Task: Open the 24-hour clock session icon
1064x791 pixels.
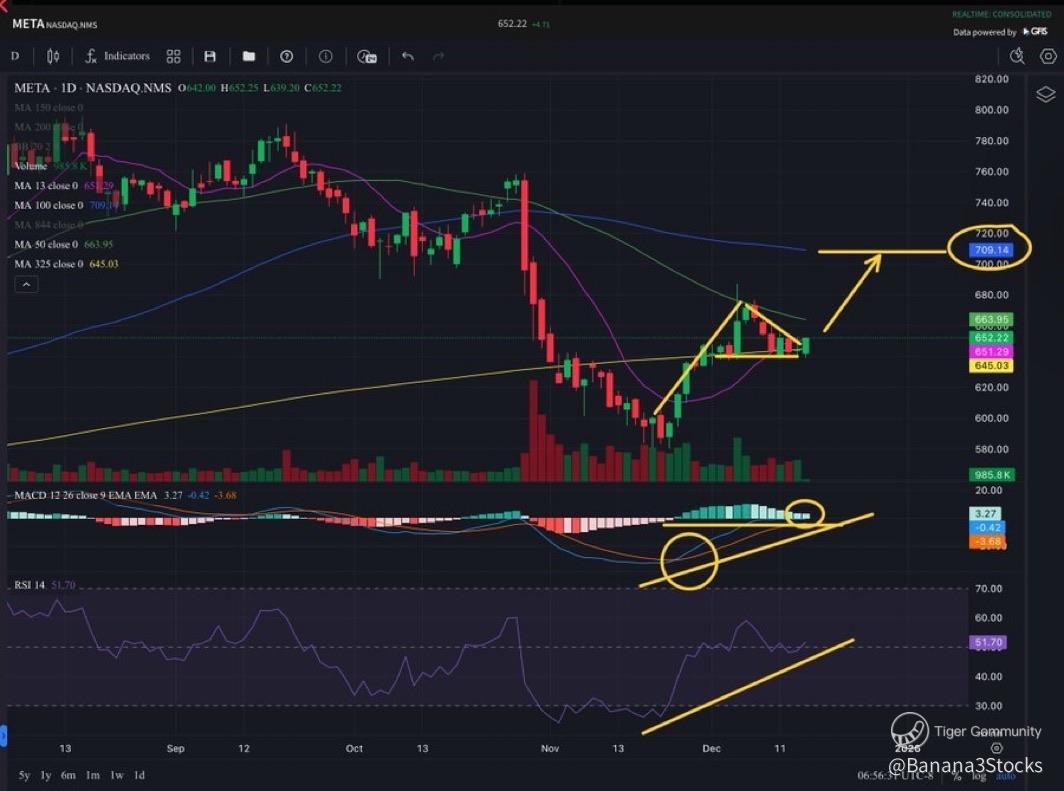Action: click(x=366, y=56)
